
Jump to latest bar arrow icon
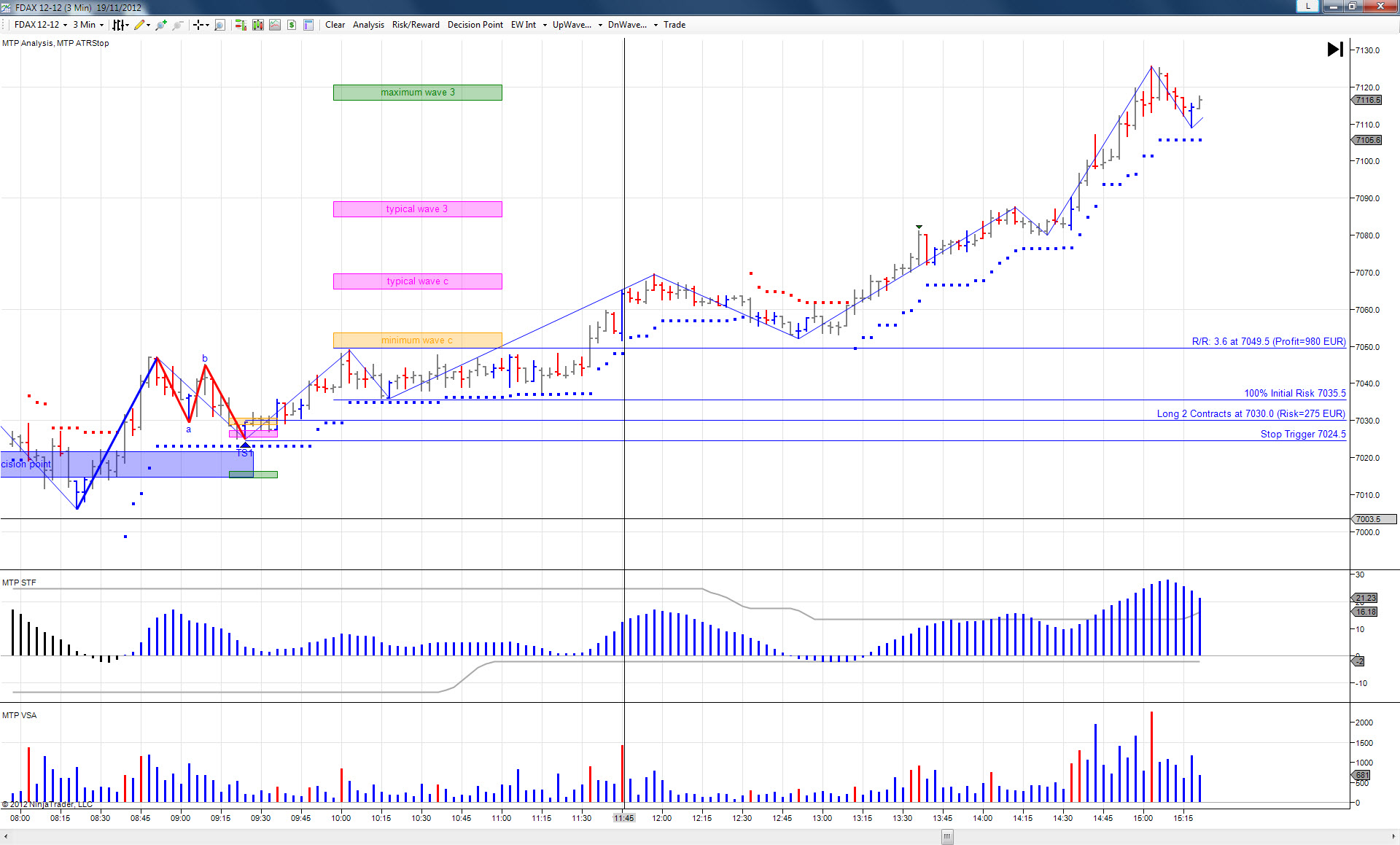[x=1335, y=50]
